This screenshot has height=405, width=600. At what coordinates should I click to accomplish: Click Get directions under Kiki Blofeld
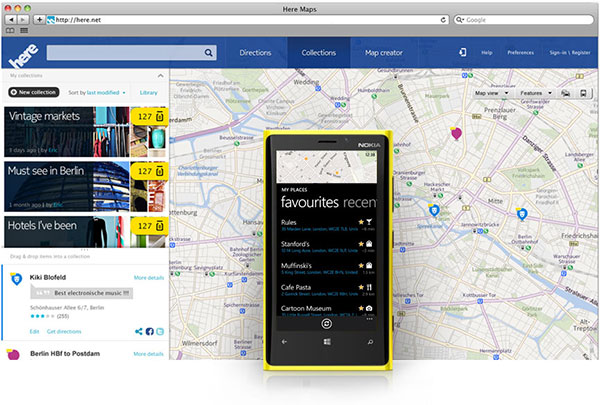[64, 332]
